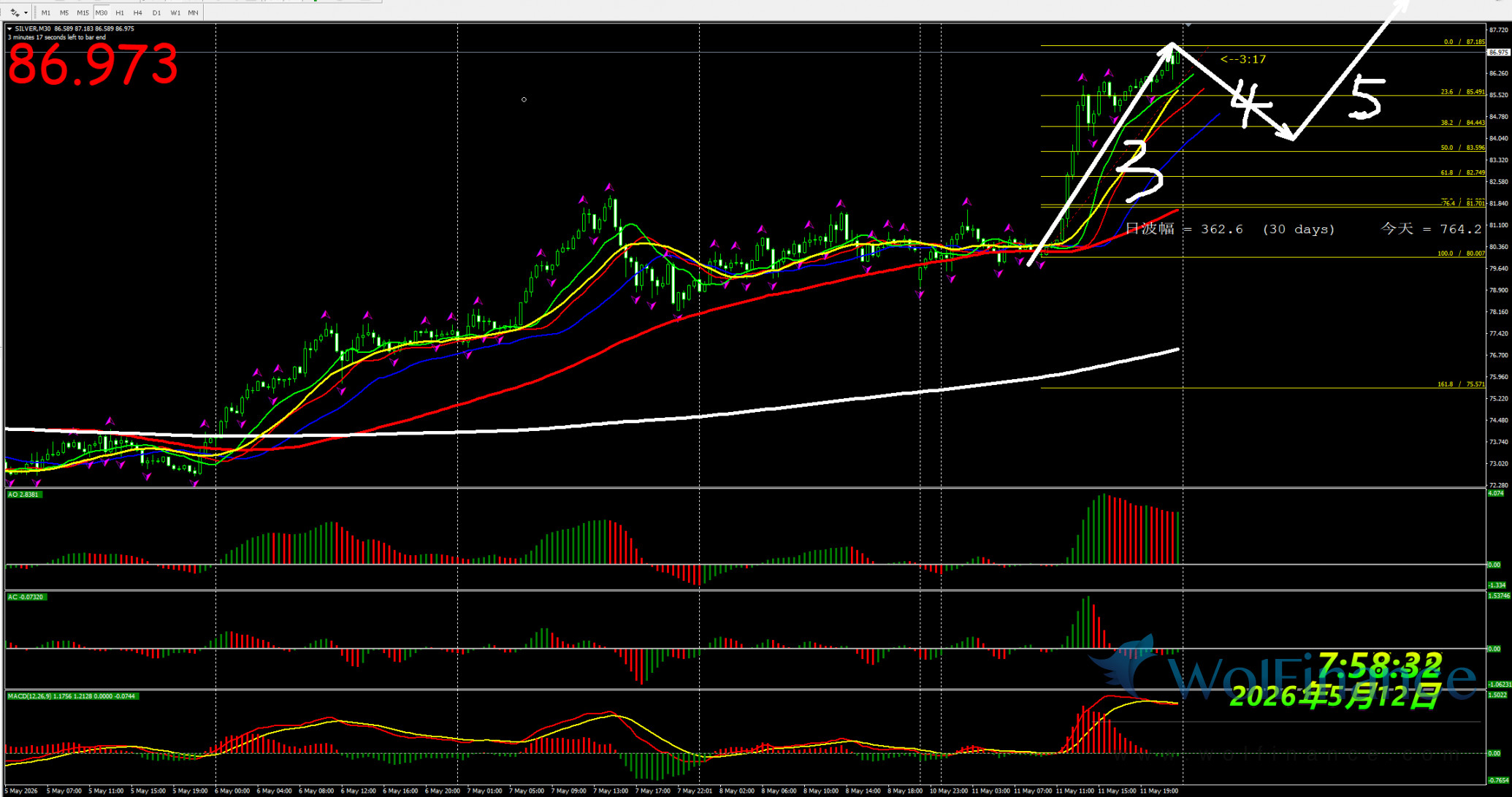Select the D1 daily timeframe

pyautogui.click(x=156, y=12)
